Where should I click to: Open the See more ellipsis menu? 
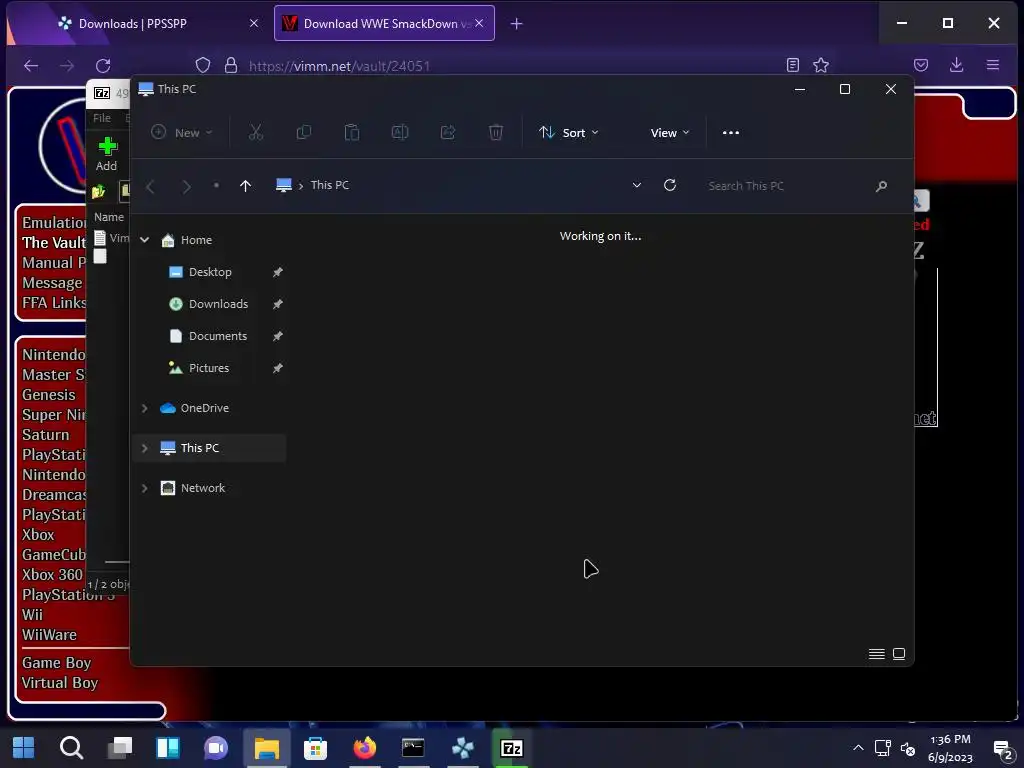tap(731, 133)
